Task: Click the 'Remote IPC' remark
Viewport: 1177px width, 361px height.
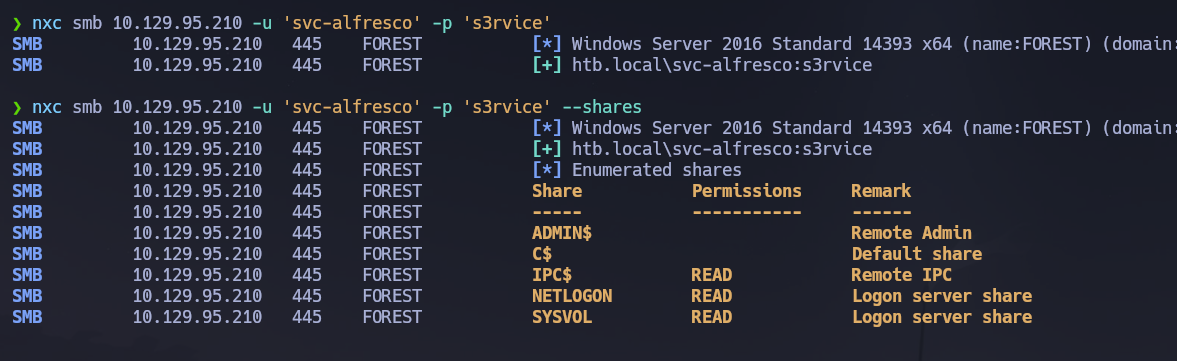Action: [x=902, y=275]
